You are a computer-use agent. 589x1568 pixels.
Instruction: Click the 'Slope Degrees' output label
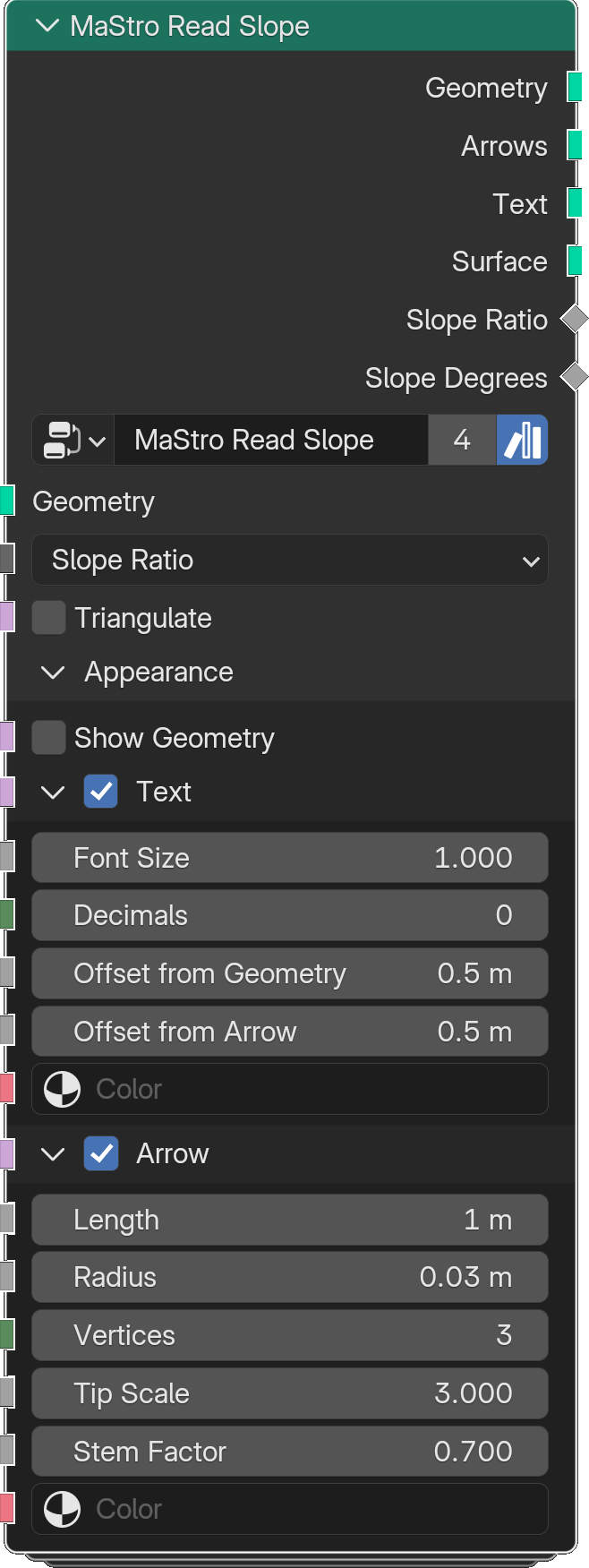456,378
